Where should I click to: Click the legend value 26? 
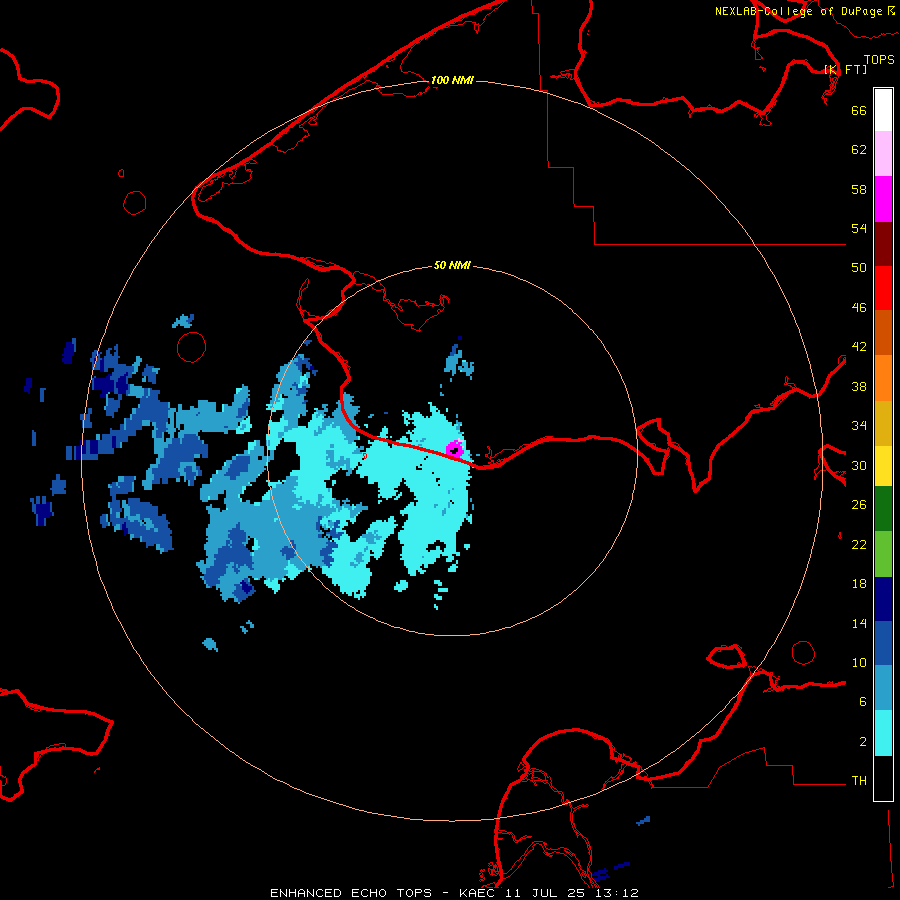[859, 505]
